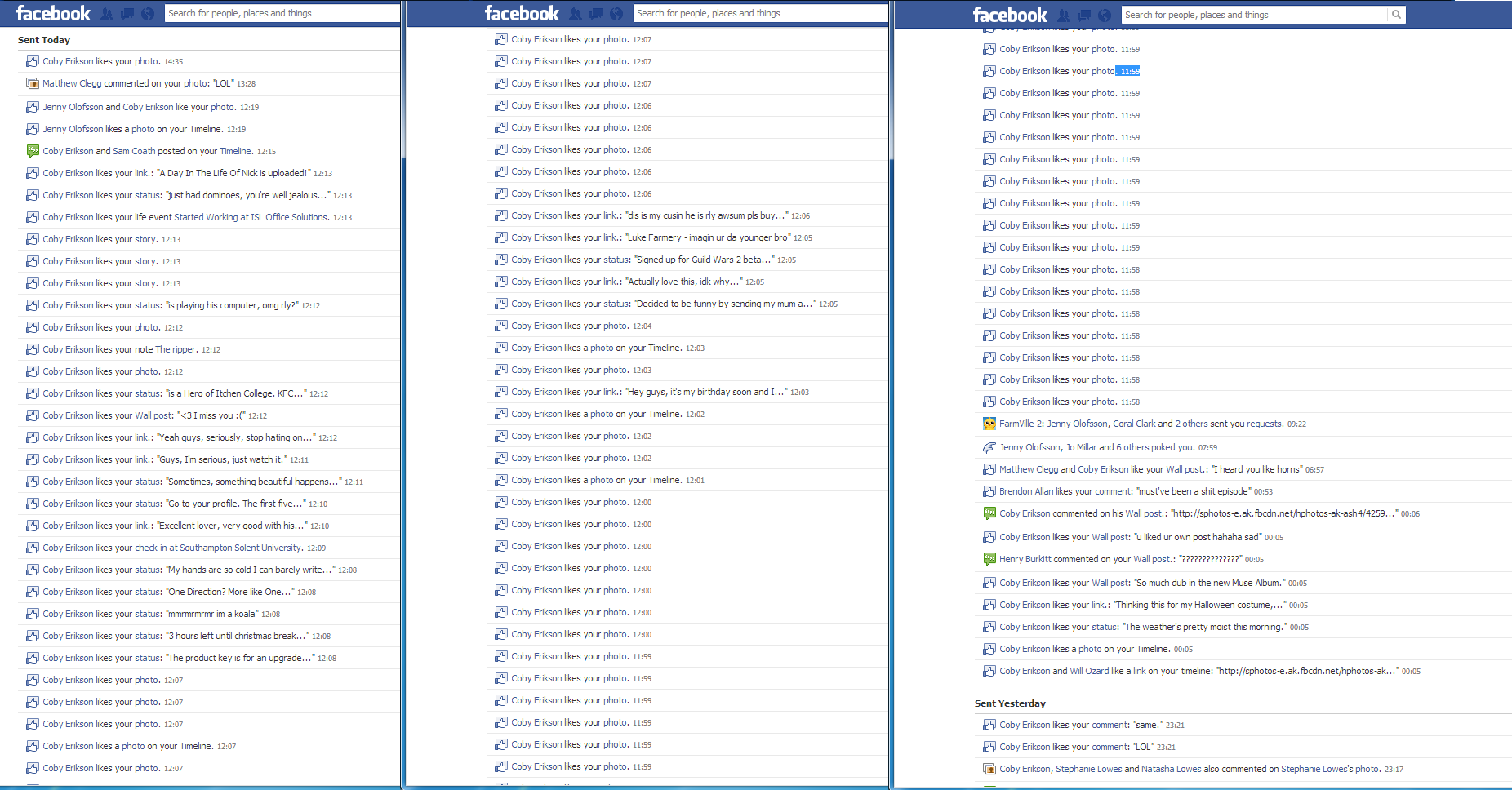The image size is (1512, 790).
Task: Click the magnifier search button in right window
Action: (1396, 15)
